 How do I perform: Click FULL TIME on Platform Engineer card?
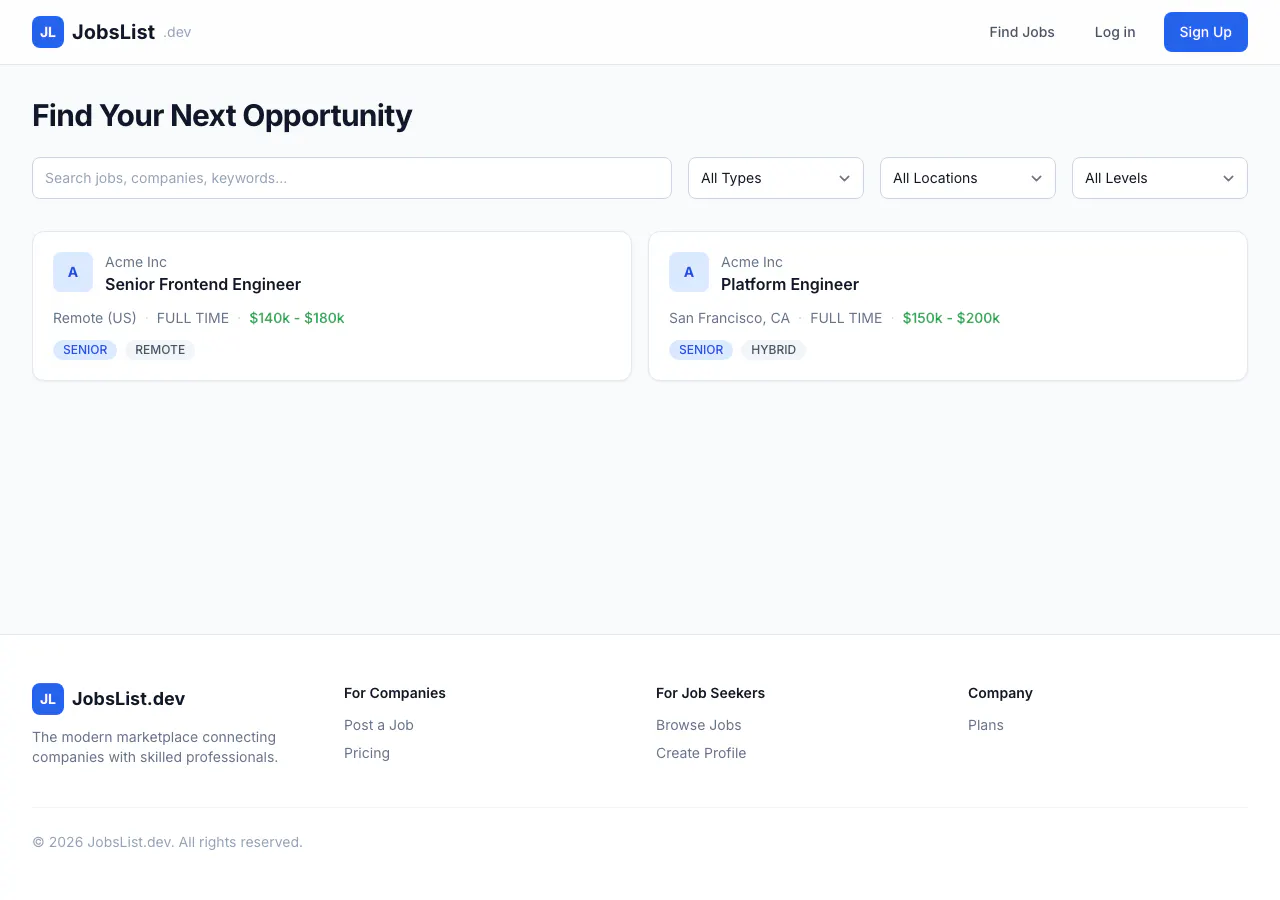846,318
